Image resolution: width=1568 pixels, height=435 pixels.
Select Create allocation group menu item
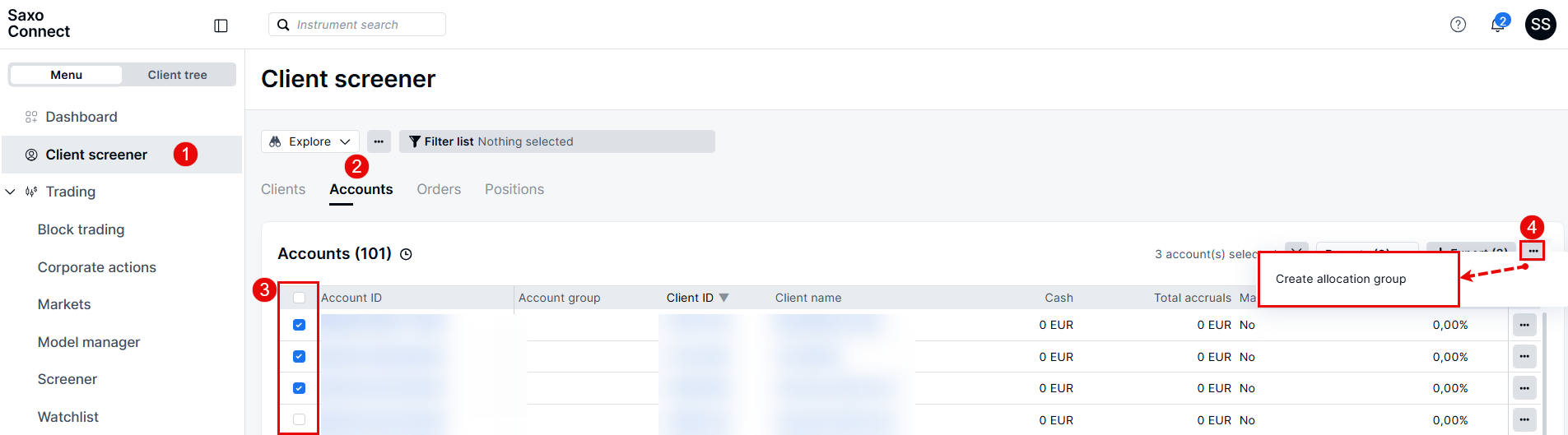click(1341, 279)
